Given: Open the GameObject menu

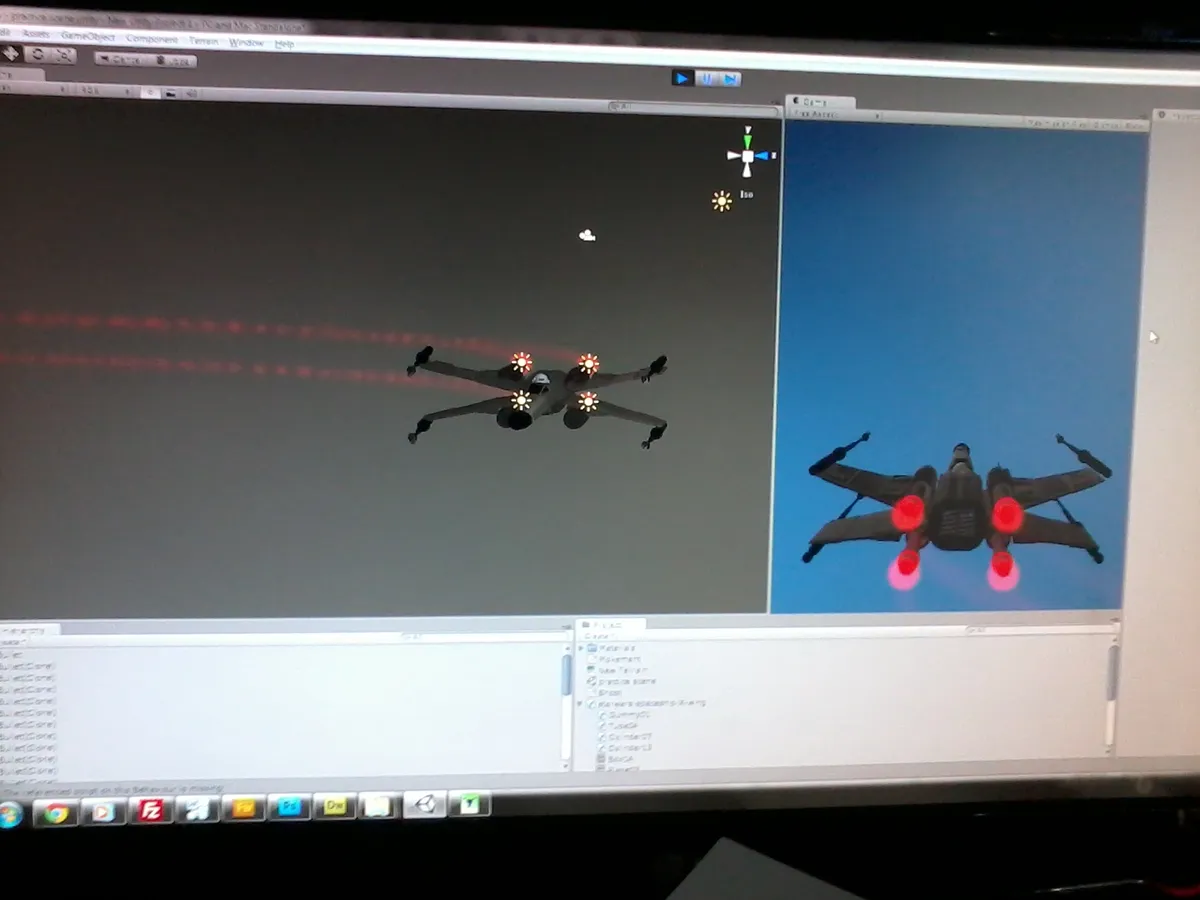Looking at the screenshot, I should [88, 36].
